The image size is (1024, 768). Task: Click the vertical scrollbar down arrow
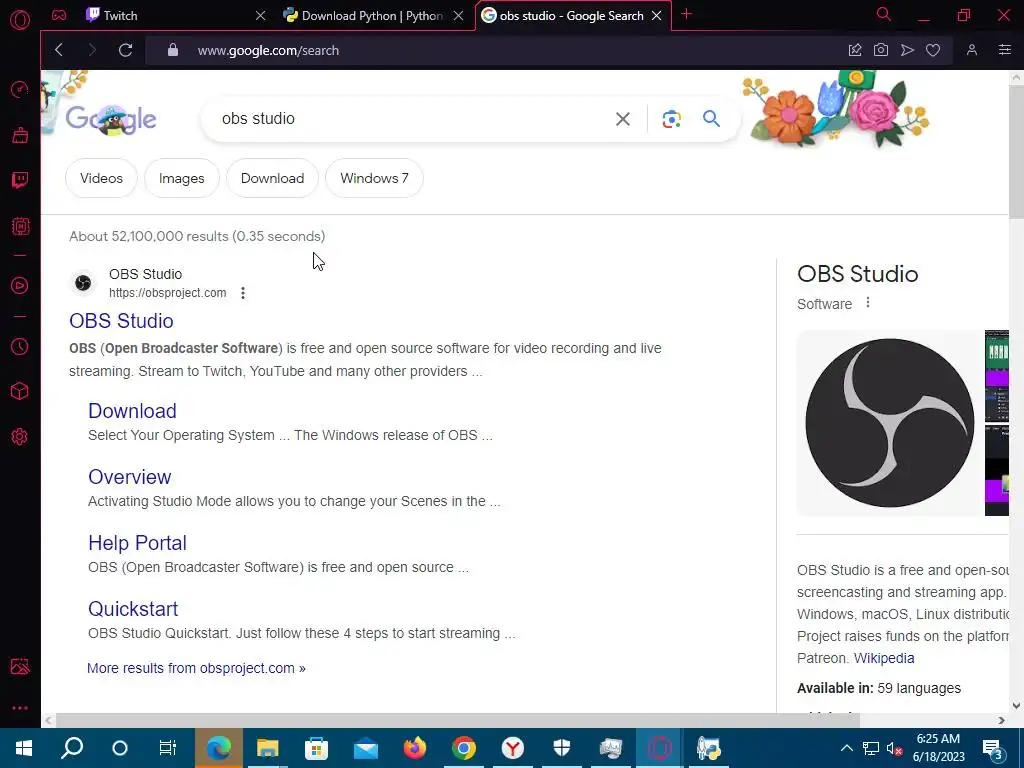coord(1016,706)
